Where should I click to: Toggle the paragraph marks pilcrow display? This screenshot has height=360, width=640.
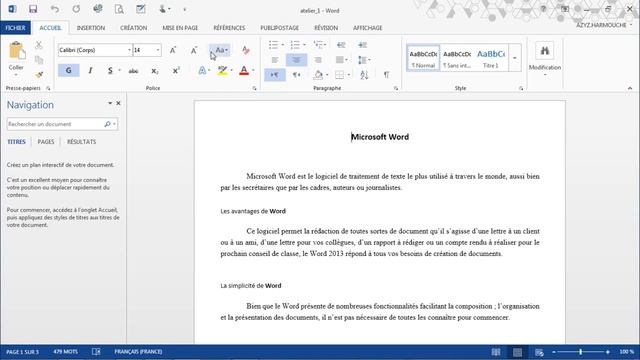coord(386,75)
